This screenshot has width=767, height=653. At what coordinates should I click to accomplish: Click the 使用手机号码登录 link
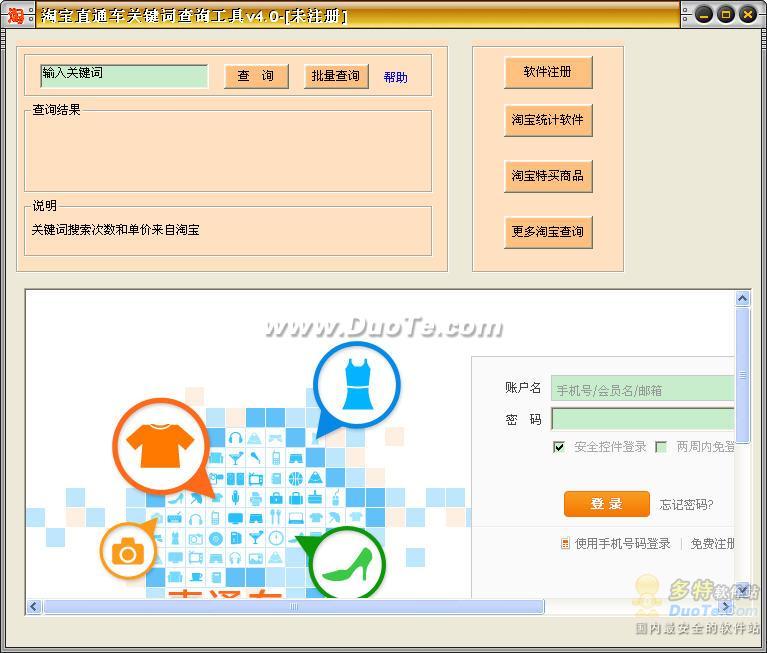tap(623, 543)
